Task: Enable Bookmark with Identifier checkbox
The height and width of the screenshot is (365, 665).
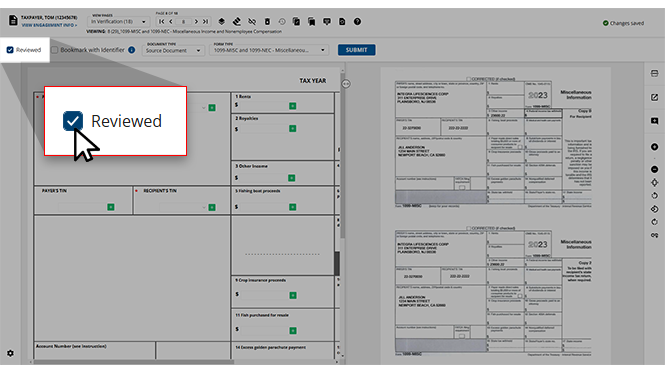Action: tap(54, 50)
